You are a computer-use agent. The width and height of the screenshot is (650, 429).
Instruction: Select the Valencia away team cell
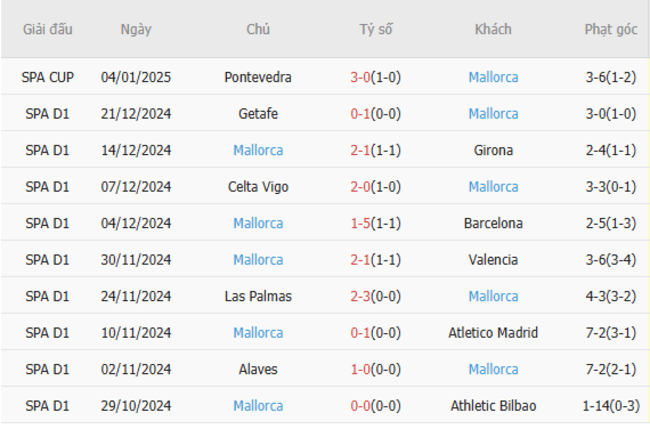click(x=493, y=260)
